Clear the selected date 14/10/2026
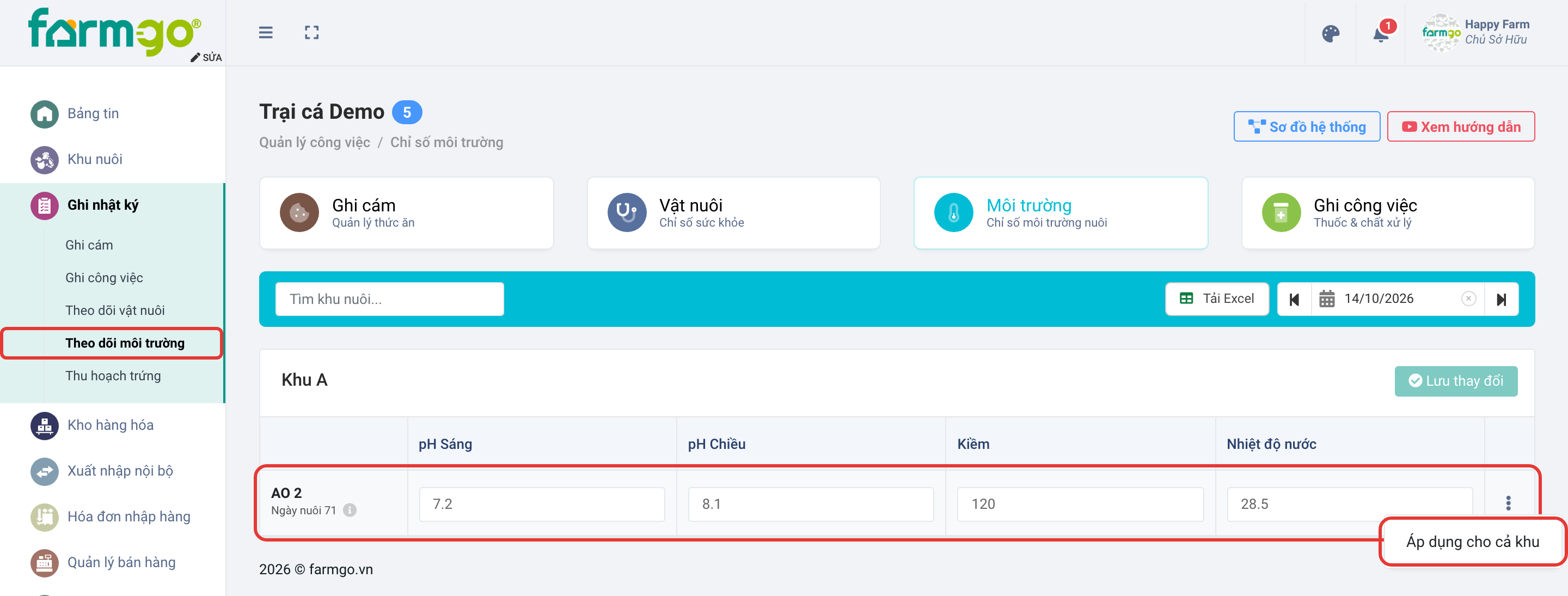 tap(1468, 299)
